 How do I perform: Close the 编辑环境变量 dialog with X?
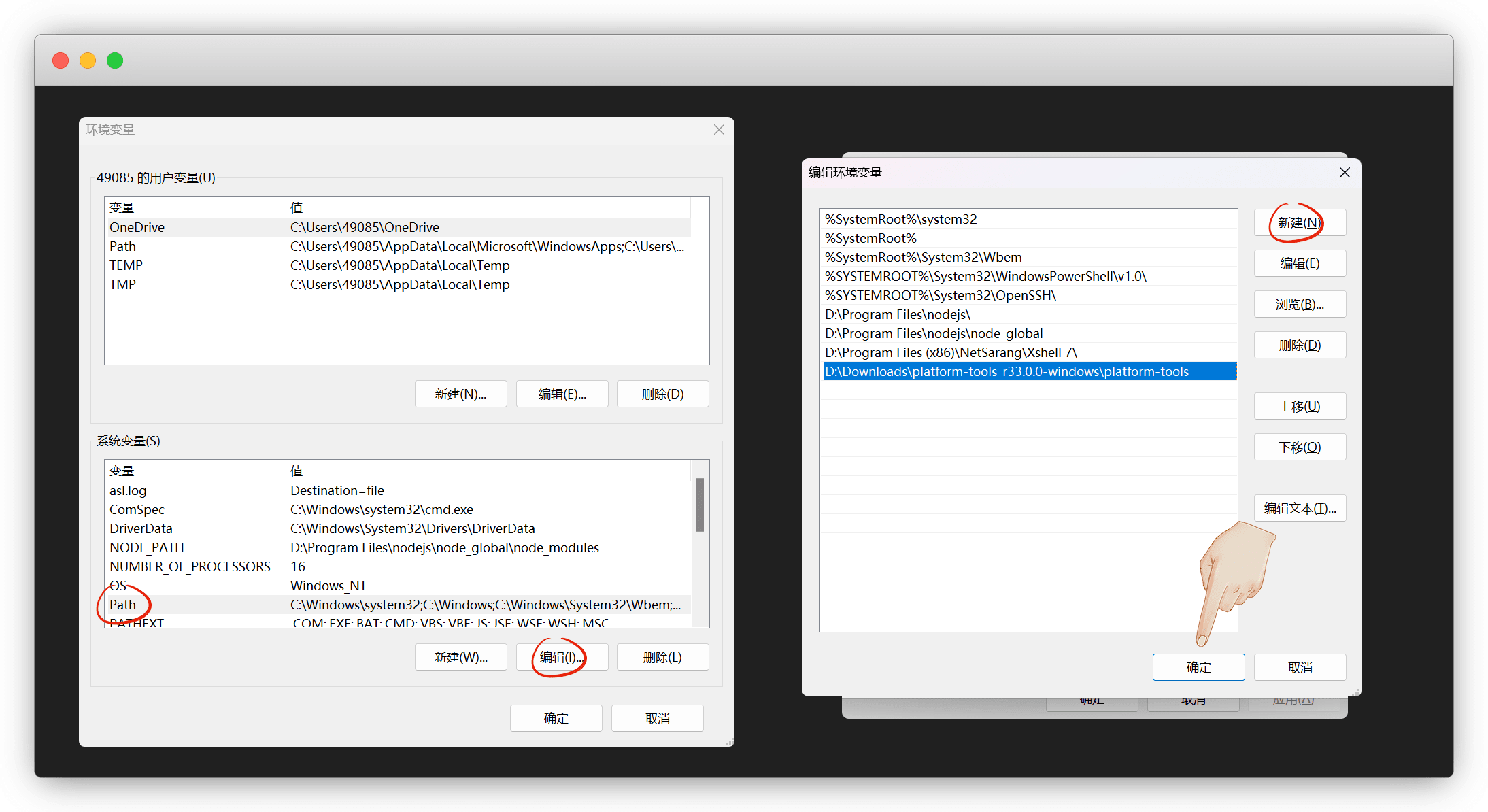coord(1344,173)
